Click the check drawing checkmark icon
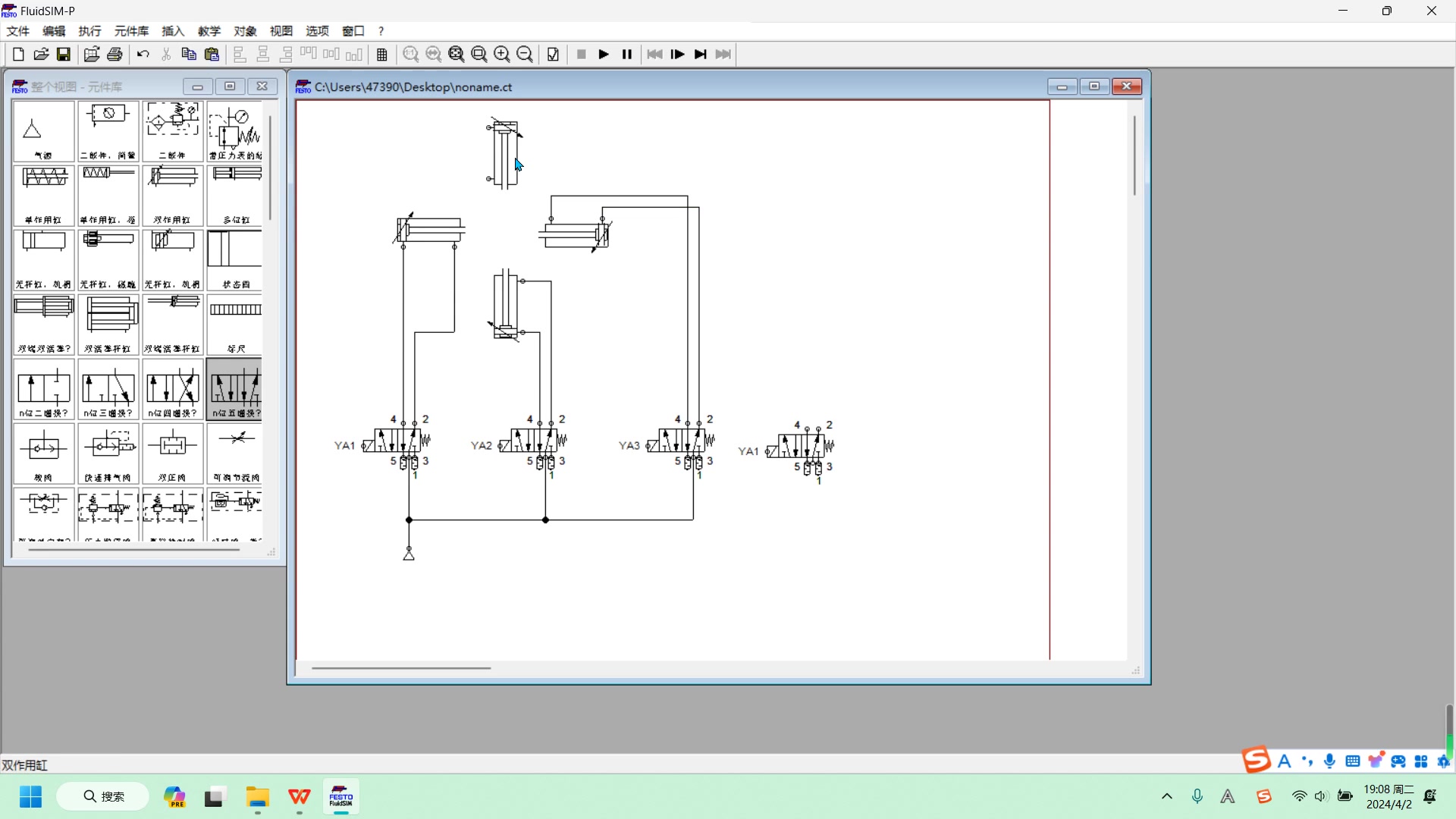 point(554,55)
